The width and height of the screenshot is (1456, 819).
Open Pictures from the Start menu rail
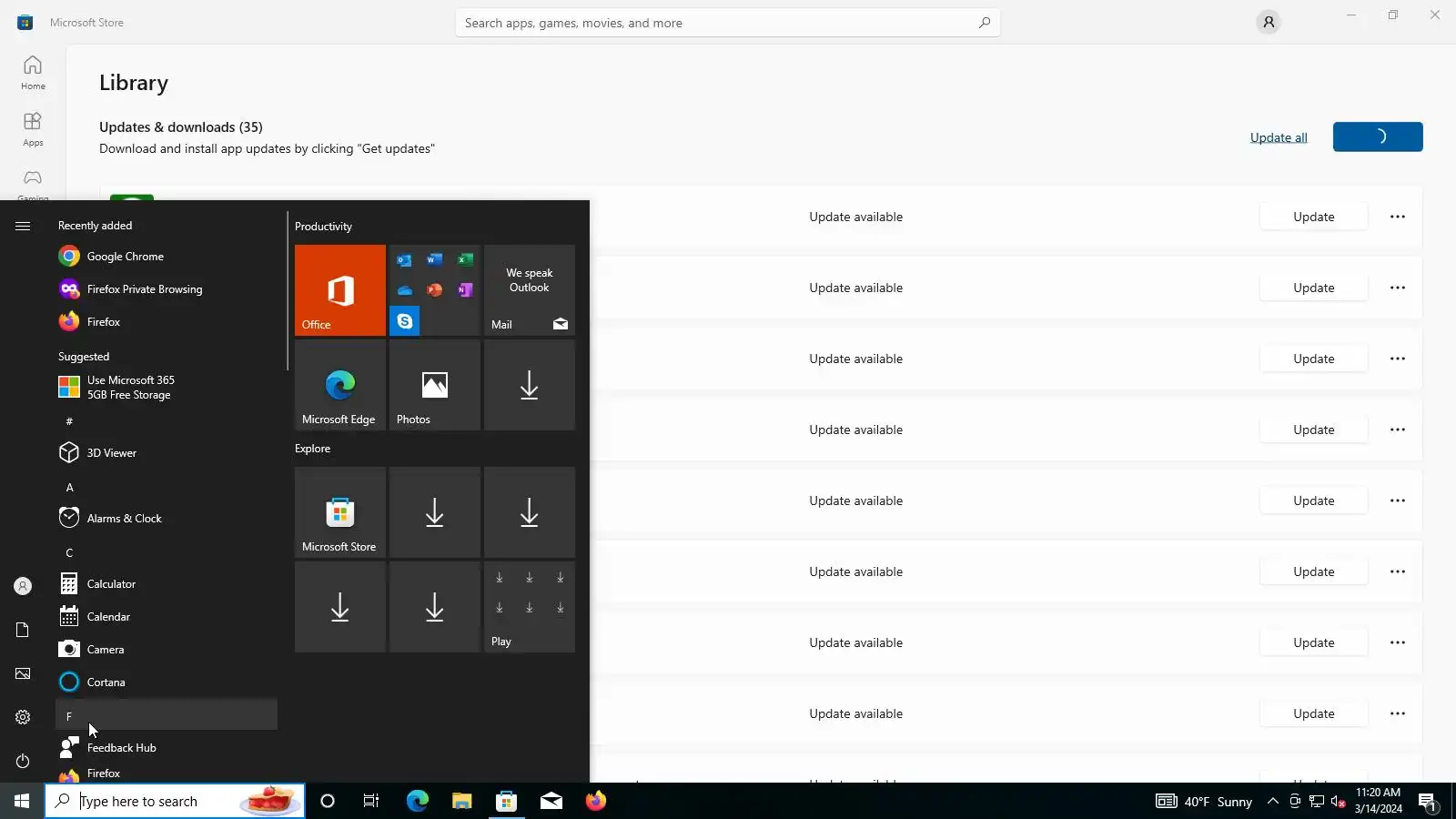tap(23, 673)
